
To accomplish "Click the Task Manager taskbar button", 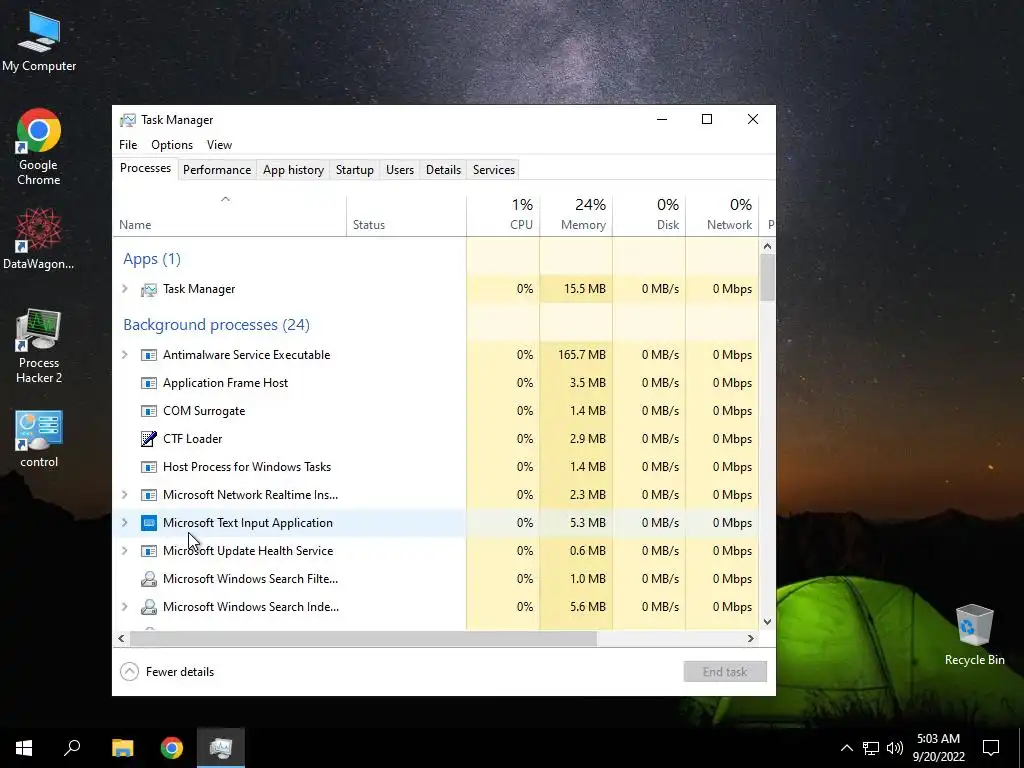I will click(221, 748).
